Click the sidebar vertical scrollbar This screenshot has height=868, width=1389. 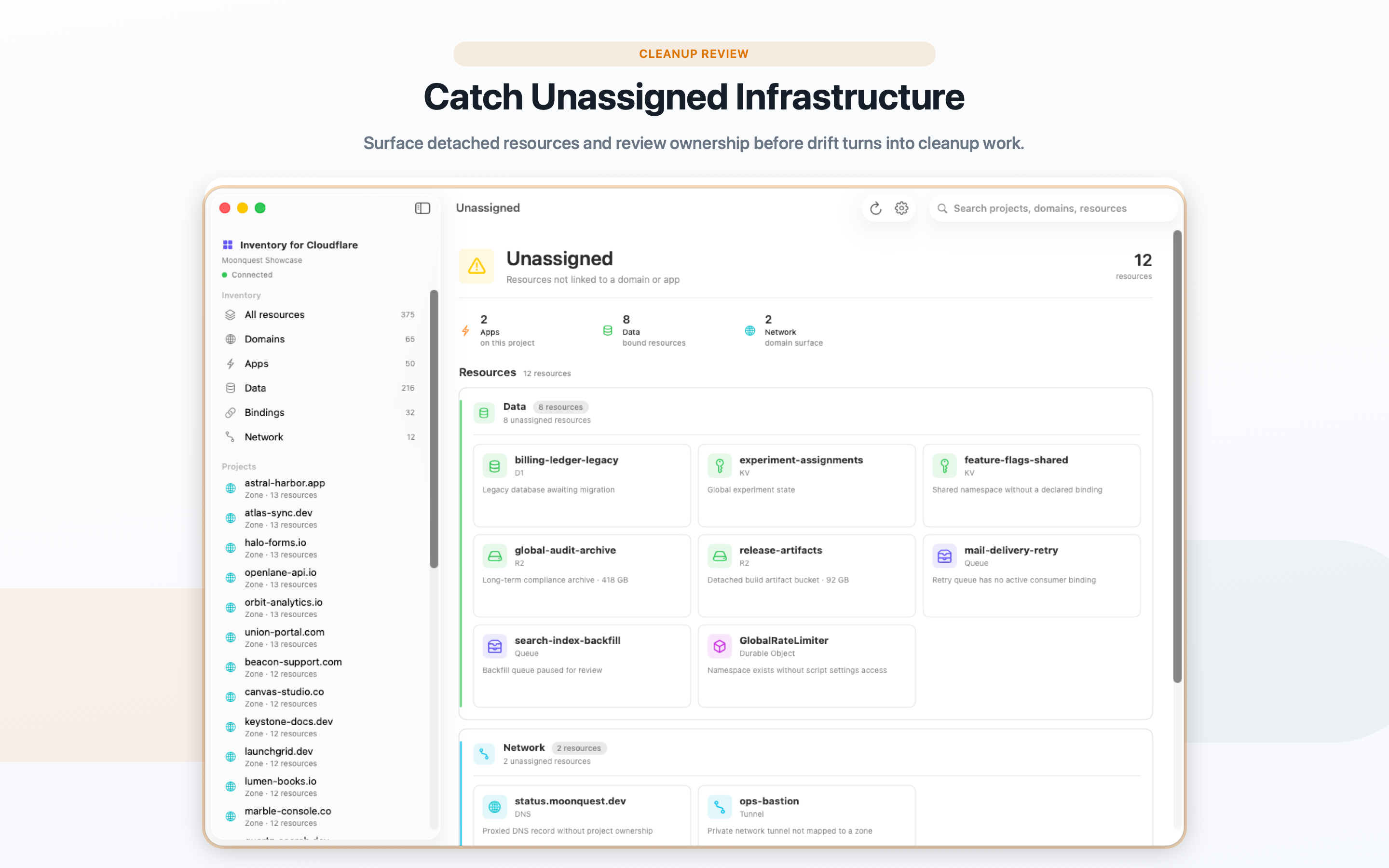click(434, 429)
